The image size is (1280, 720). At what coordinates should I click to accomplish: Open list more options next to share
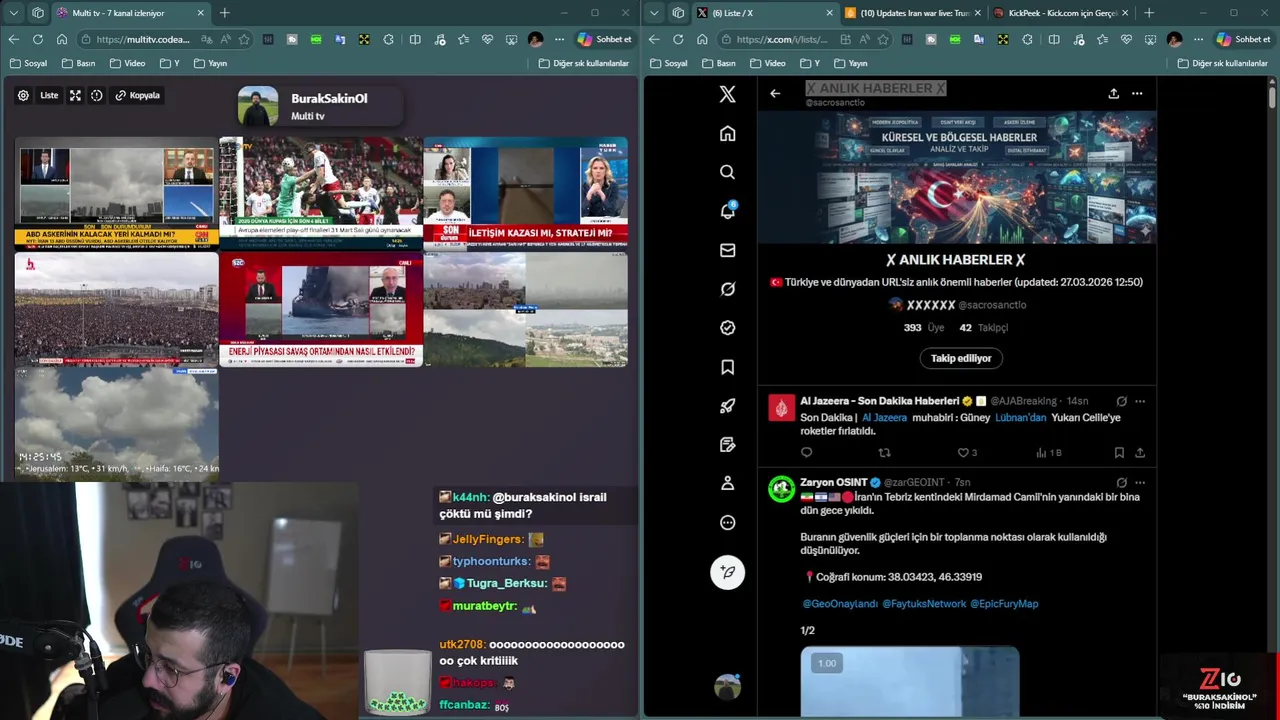coord(1137,93)
